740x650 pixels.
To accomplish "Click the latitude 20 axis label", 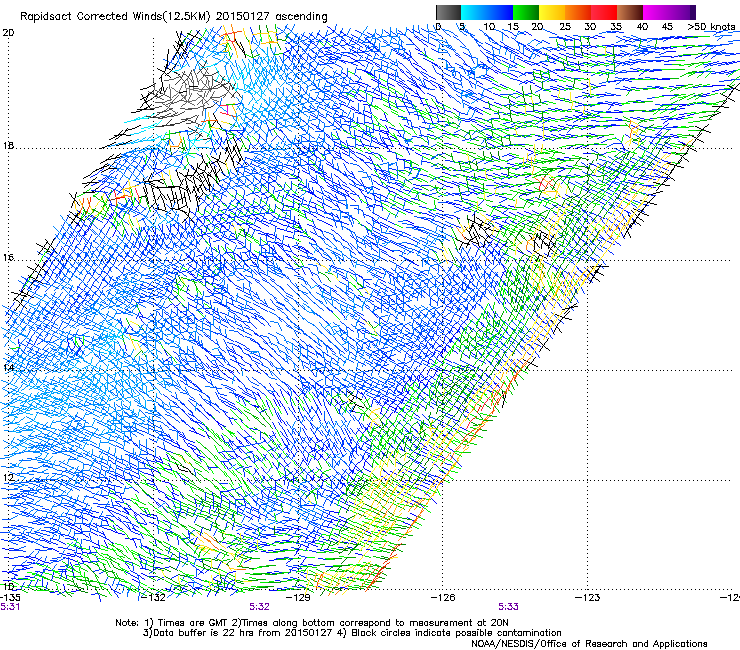I will pos(8,33).
